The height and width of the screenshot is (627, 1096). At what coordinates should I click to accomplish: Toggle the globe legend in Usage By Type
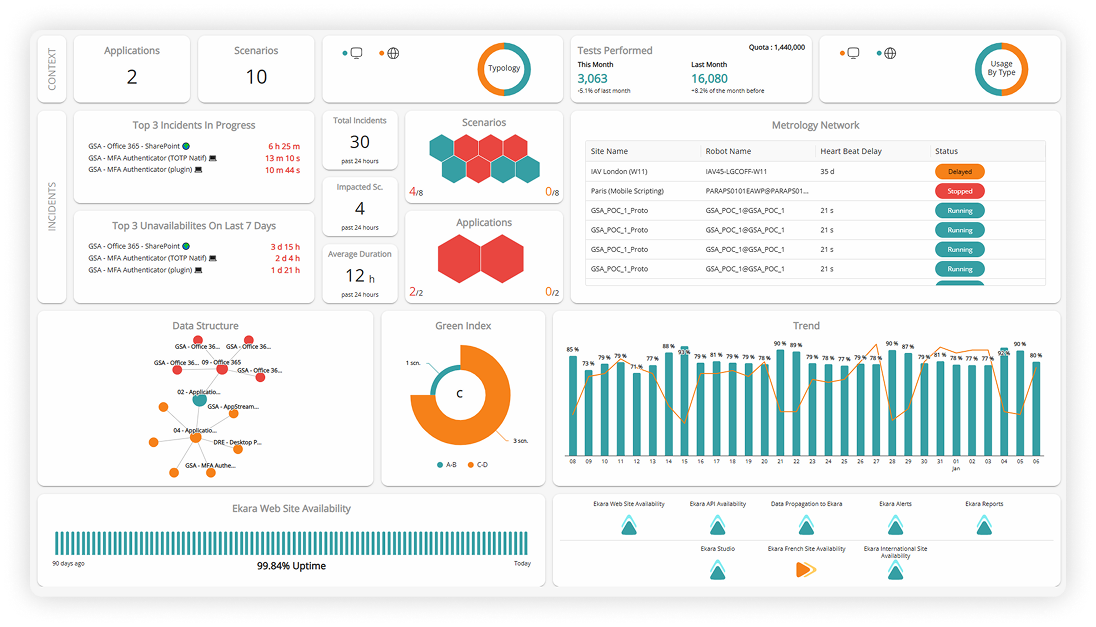889,51
